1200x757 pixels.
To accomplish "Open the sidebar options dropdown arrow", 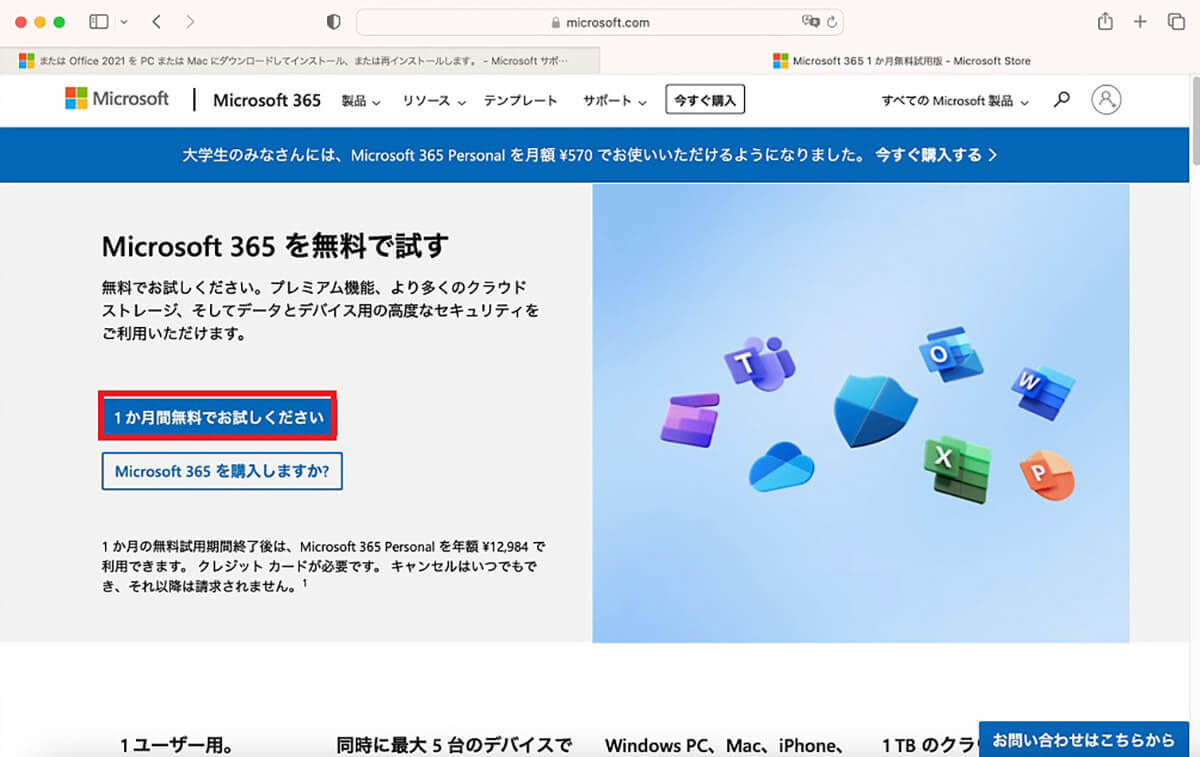I will coord(124,21).
